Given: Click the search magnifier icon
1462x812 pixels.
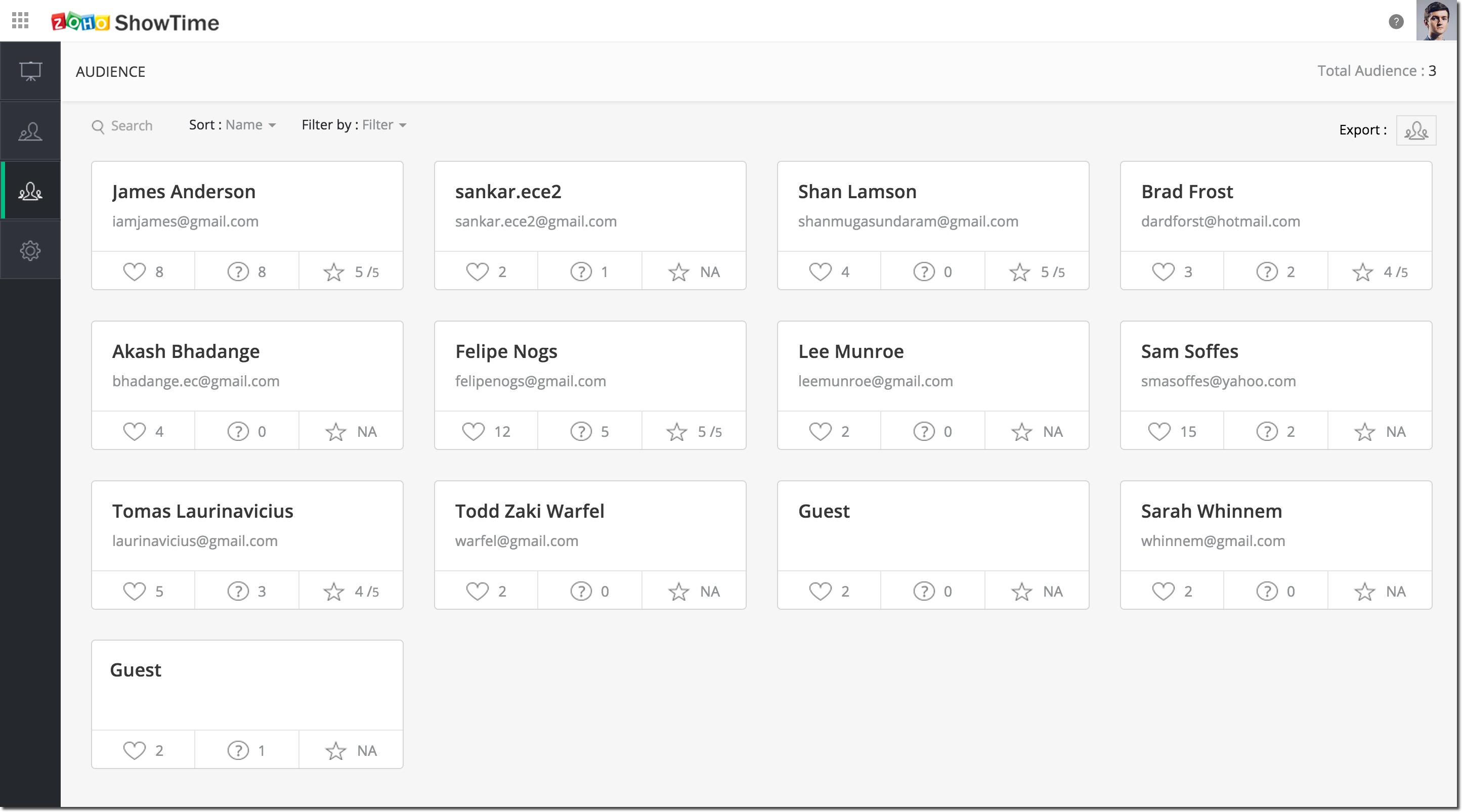Looking at the screenshot, I should pos(98,126).
